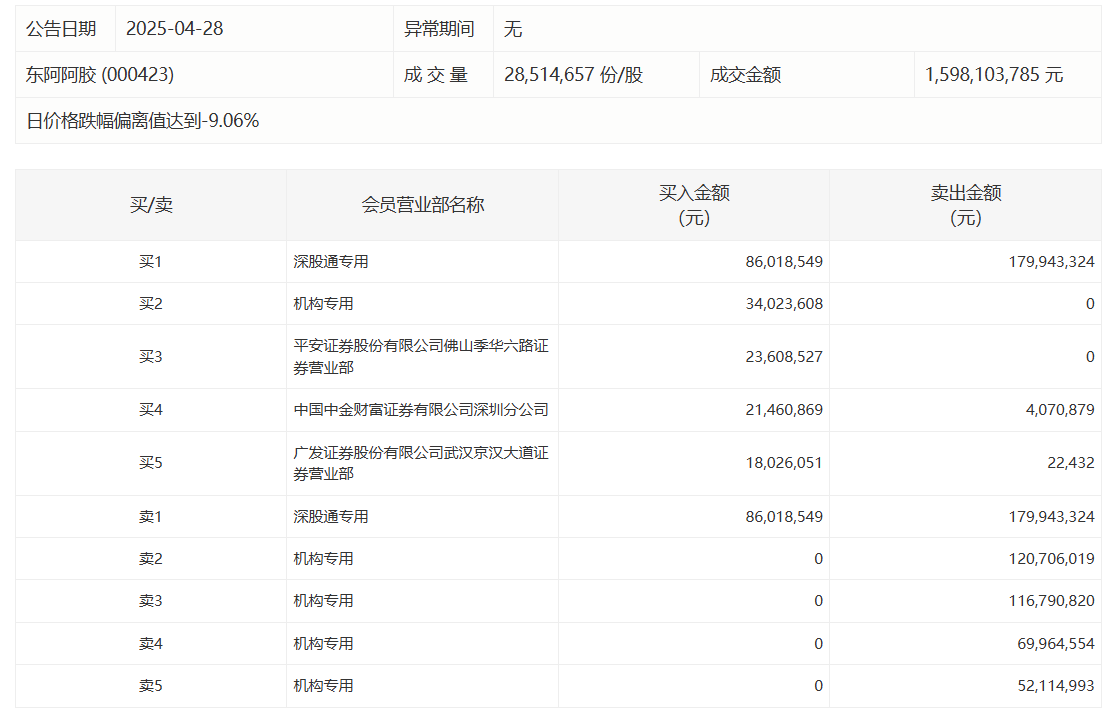
Task: Select sell amount 69,964,554
Action: point(1056,643)
